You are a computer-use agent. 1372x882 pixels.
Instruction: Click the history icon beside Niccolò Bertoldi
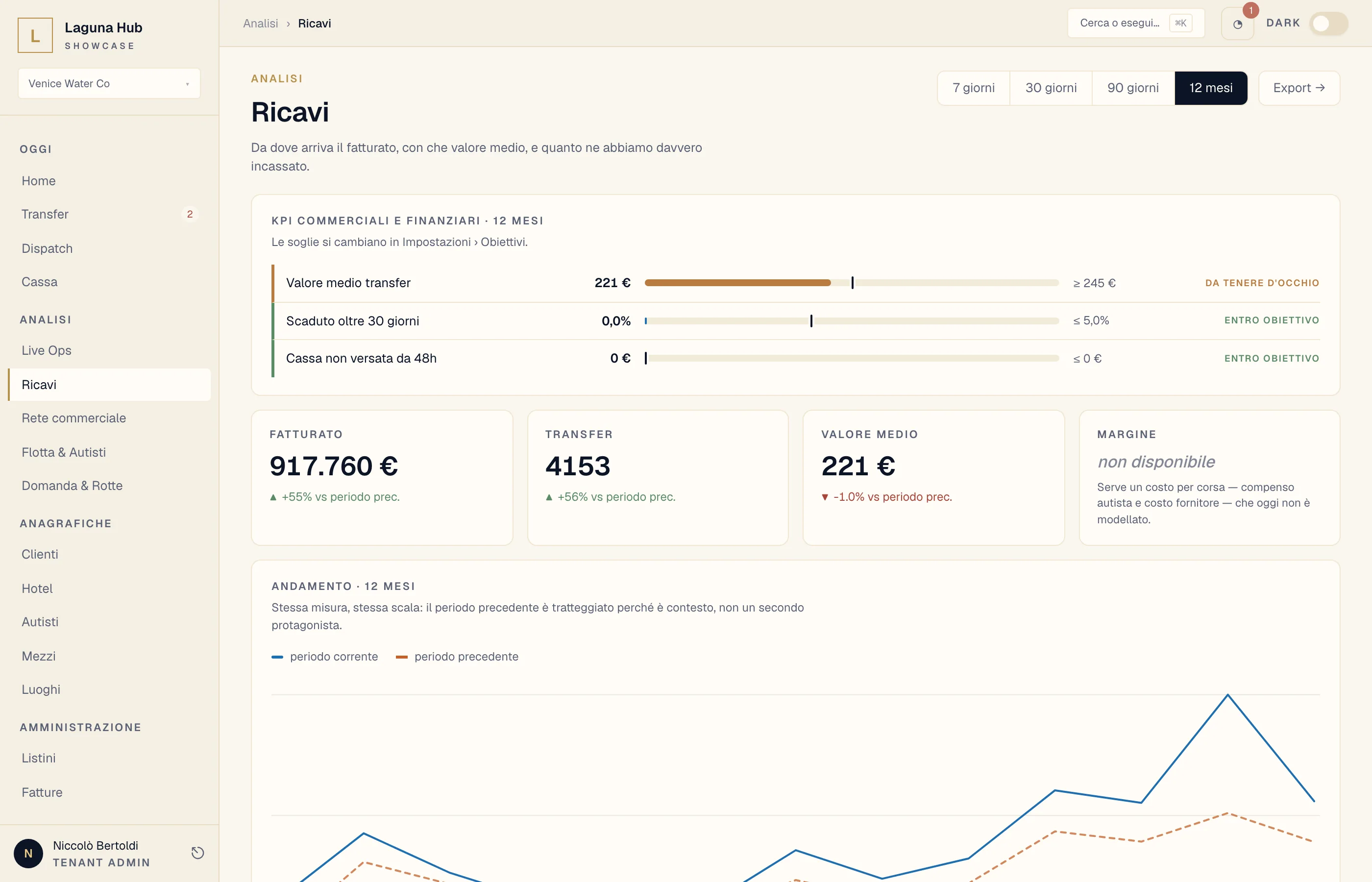click(197, 853)
